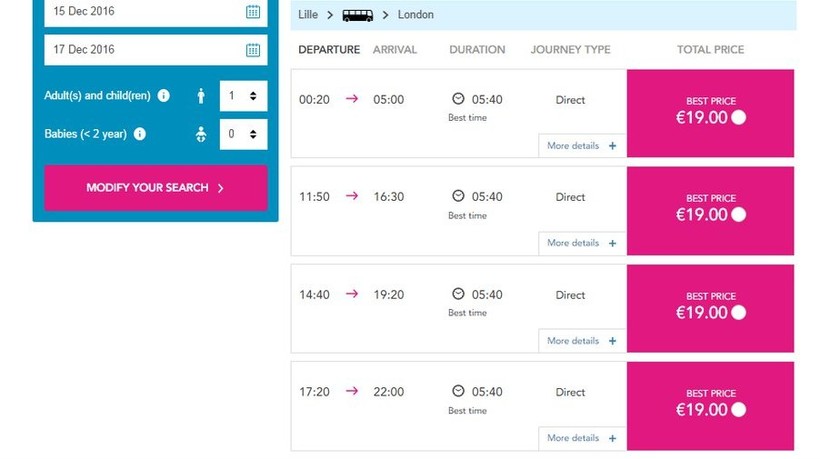This screenshot has width=820, height=459.
Task: Sort by the Duration column header
Action: [x=477, y=50]
